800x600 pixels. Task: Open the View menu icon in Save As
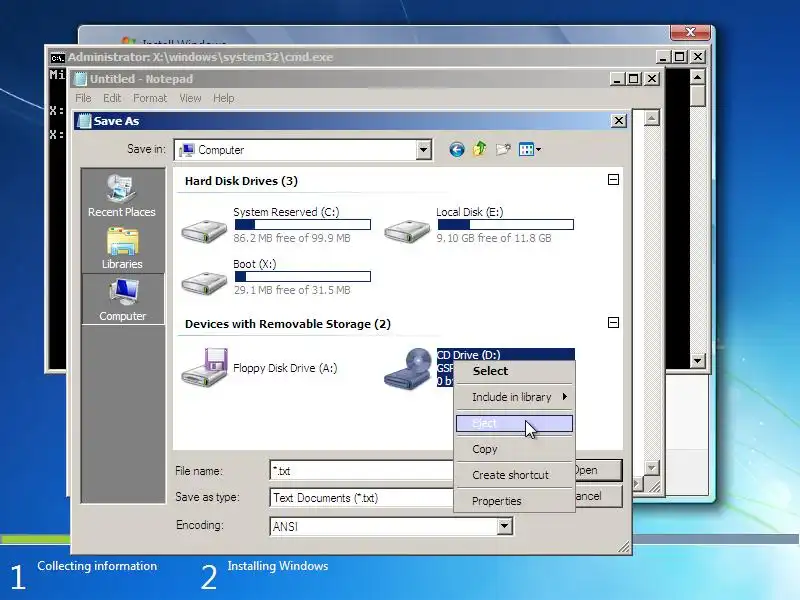tap(530, 149)
